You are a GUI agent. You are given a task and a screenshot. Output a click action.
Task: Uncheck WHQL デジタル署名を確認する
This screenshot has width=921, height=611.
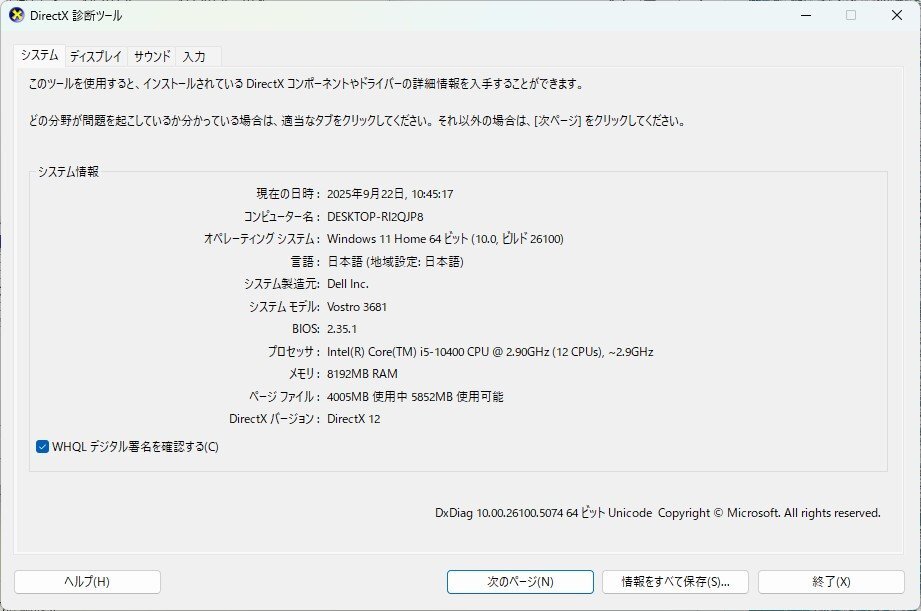pyautogui.click(x=40, y=448)
